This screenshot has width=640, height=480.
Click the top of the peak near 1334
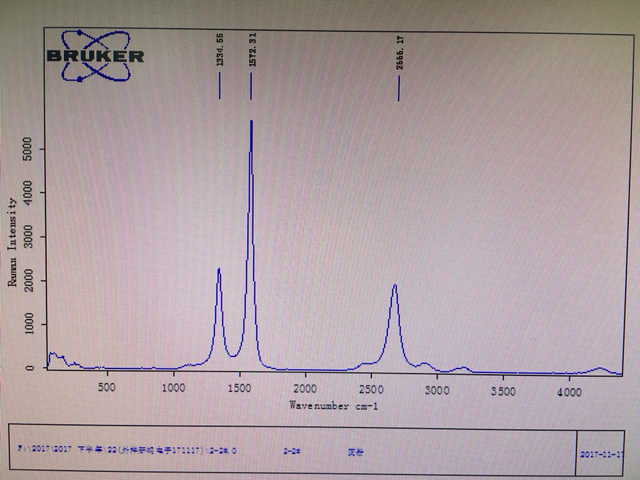coord(219,269)
